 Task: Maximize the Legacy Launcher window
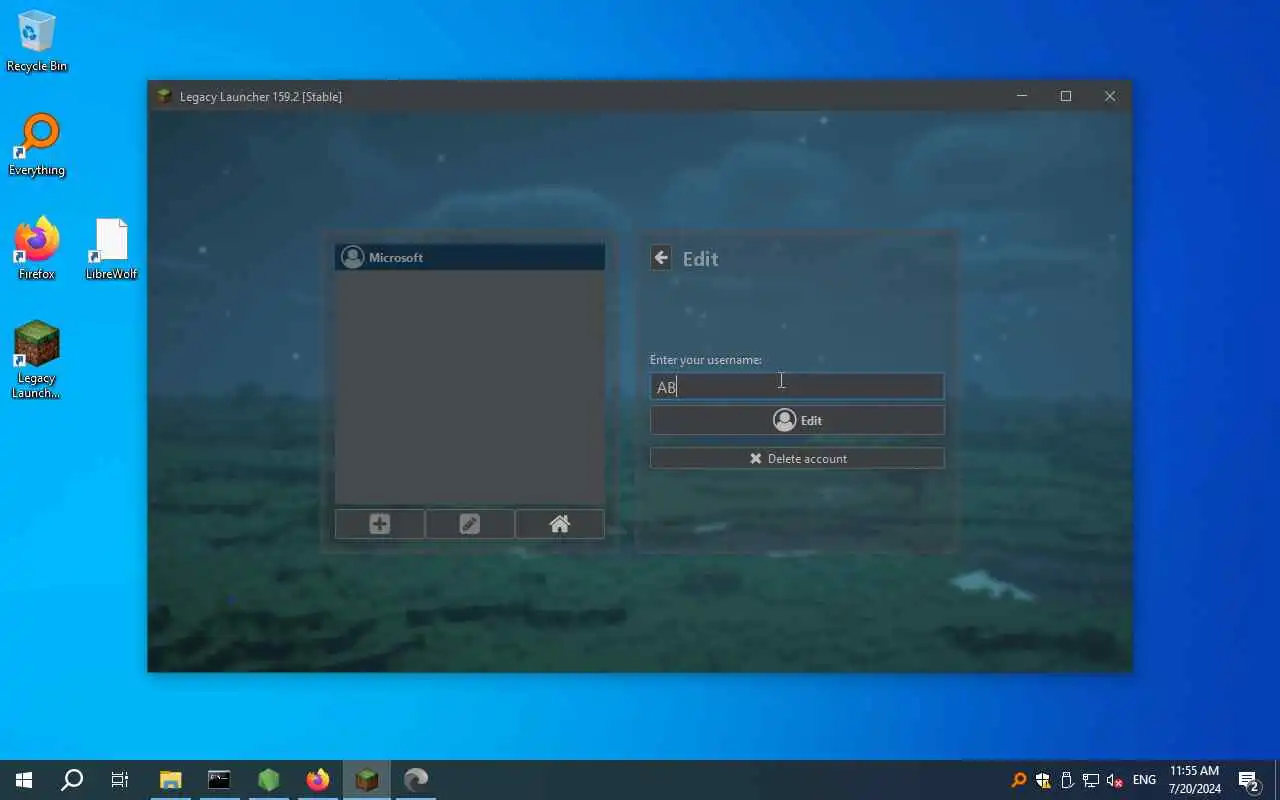pos(1066,96)
